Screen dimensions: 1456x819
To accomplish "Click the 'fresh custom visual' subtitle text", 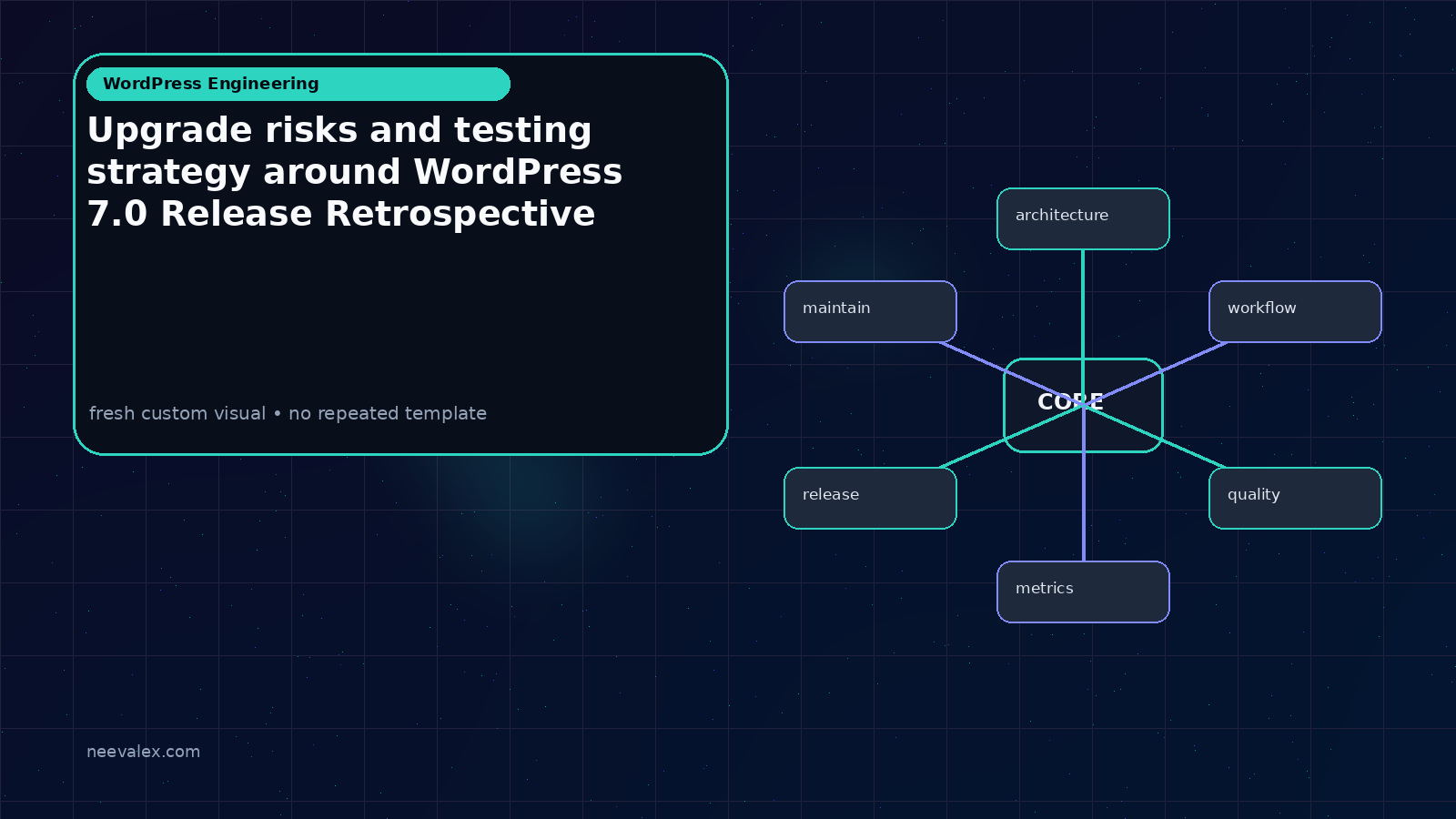I will click(x=288, y=413).
